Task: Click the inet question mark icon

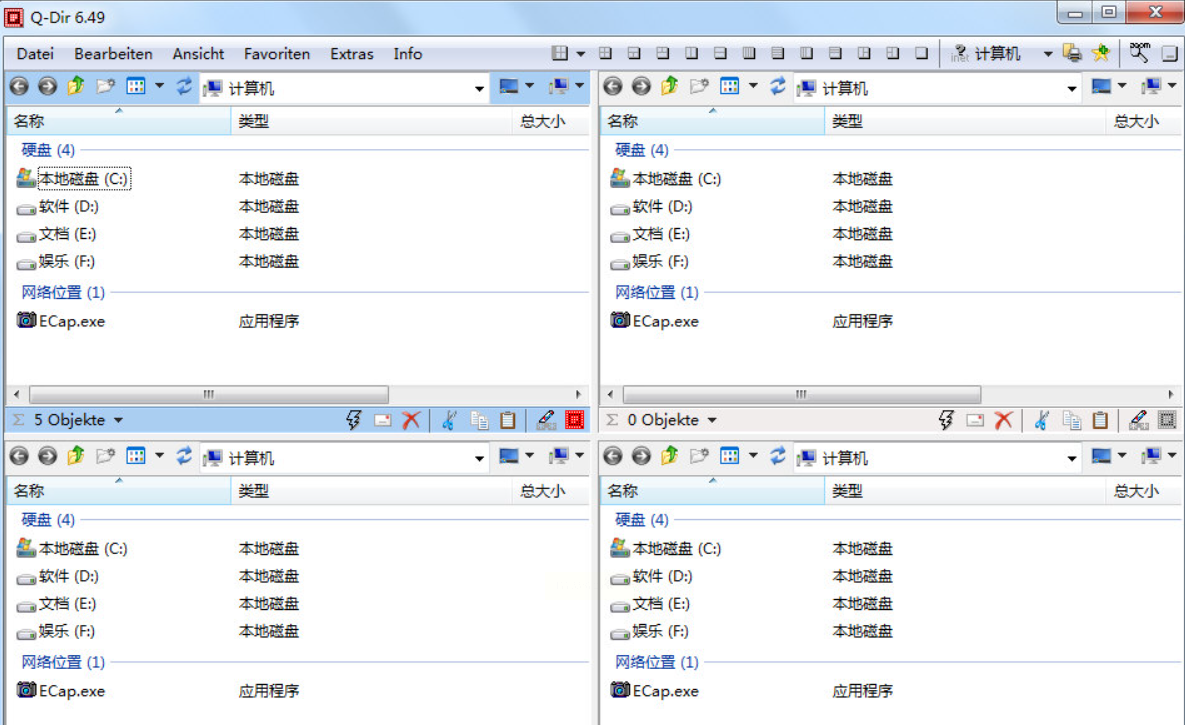Action: coord(960,53)
